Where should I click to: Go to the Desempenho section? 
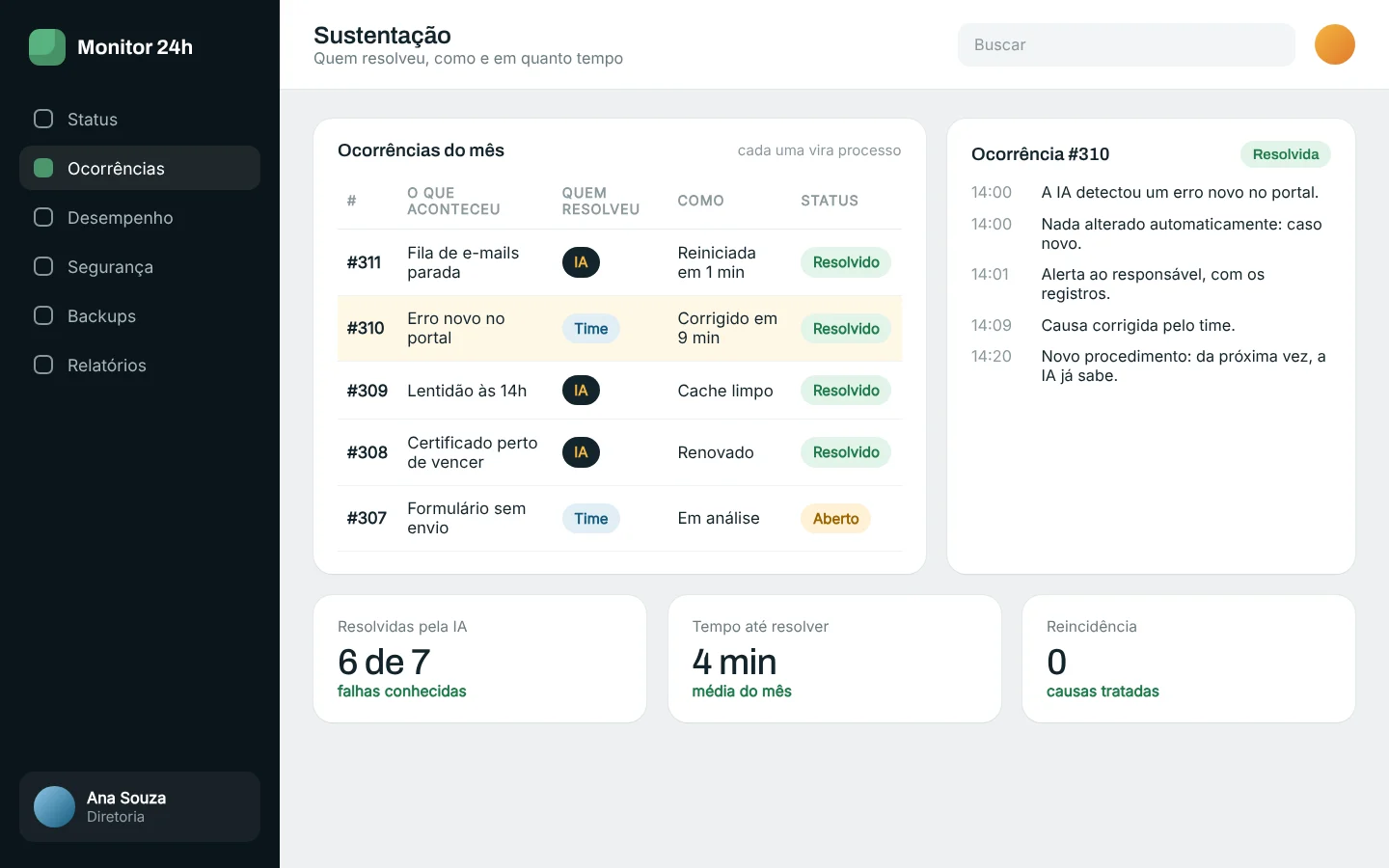point(140,218)
